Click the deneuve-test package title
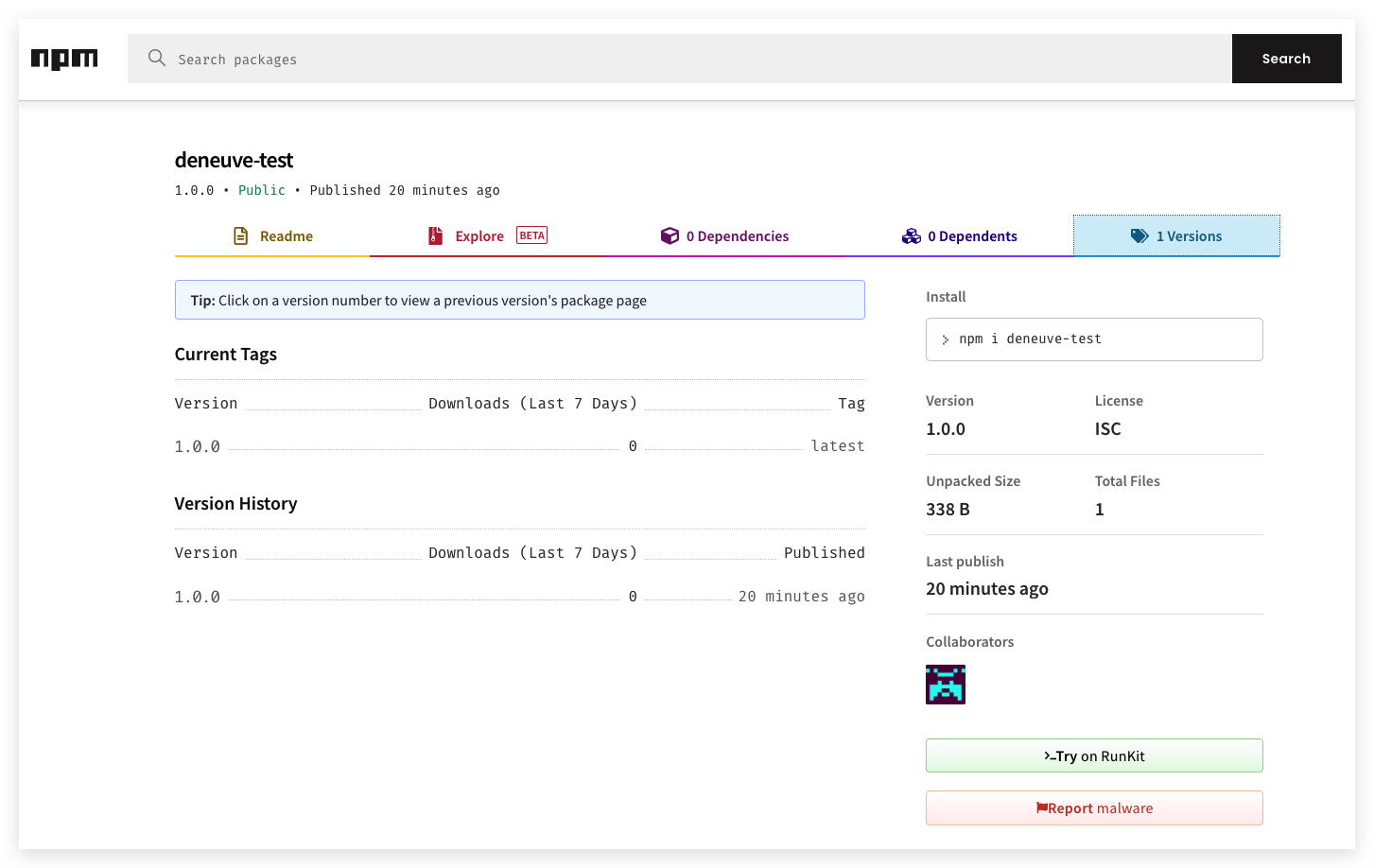Viewport: 1374px width, 868px height. tap(235, 160)
